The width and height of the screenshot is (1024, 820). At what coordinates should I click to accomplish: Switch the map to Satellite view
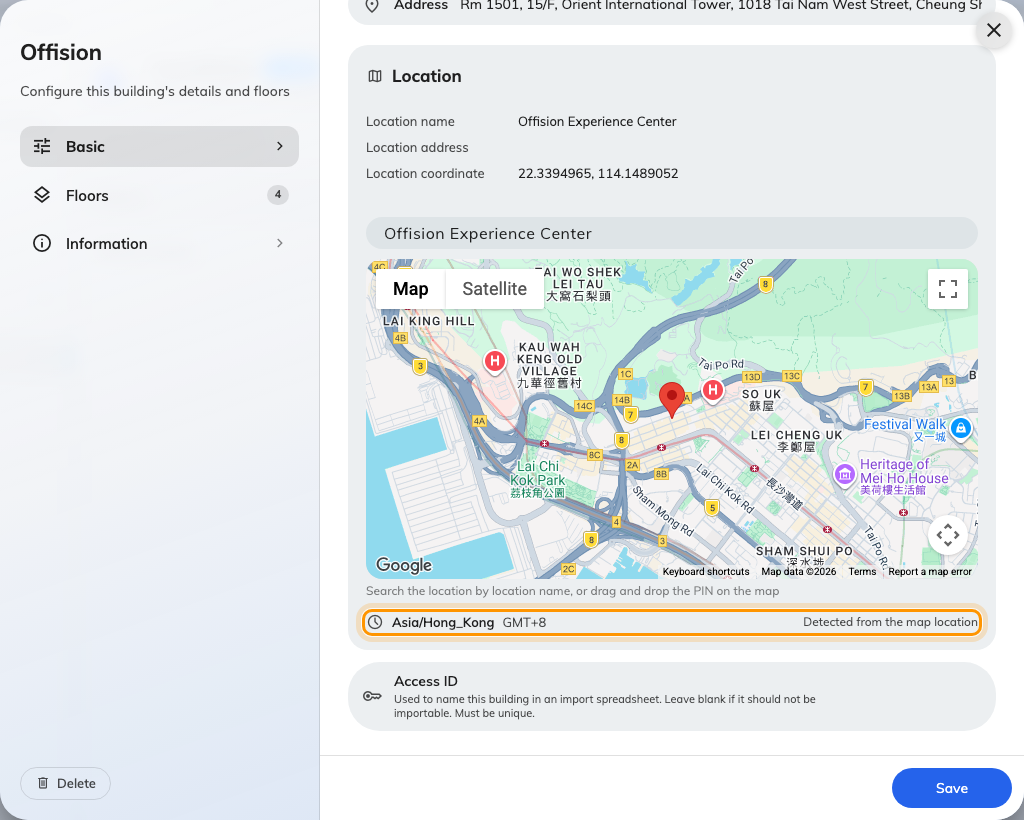494,289
